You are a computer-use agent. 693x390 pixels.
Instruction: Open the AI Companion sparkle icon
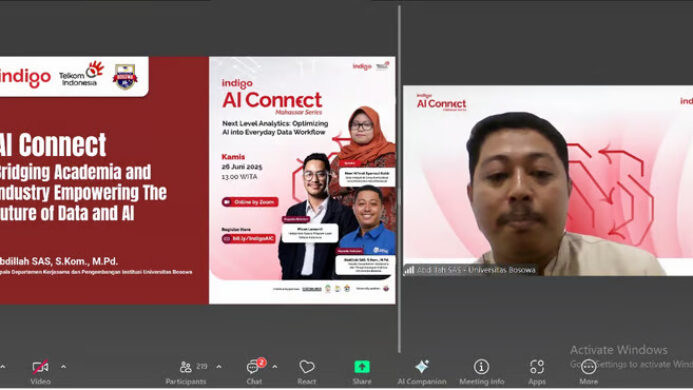422,367
